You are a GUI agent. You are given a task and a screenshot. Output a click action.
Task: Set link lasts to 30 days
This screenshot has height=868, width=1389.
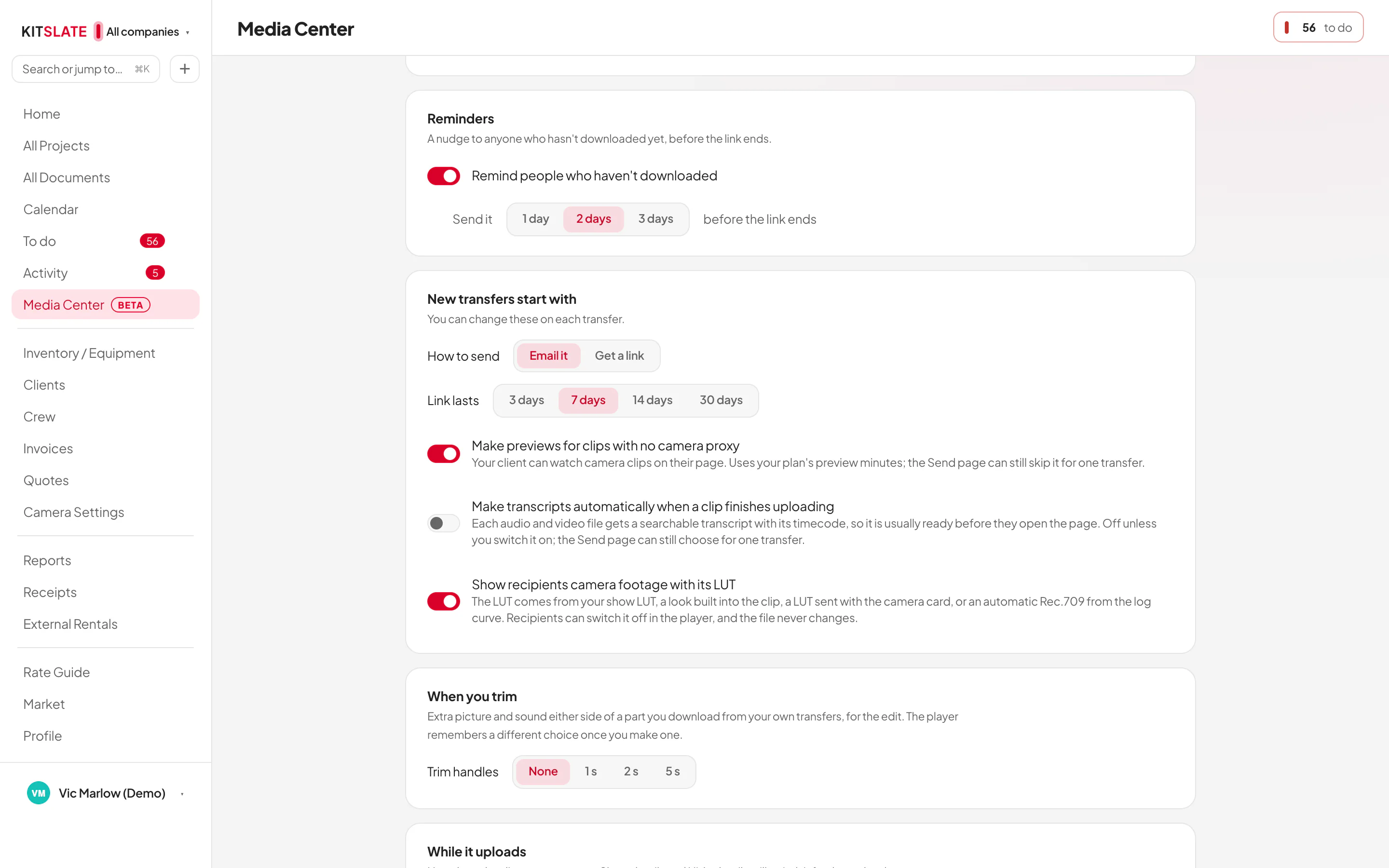[721, 400]
